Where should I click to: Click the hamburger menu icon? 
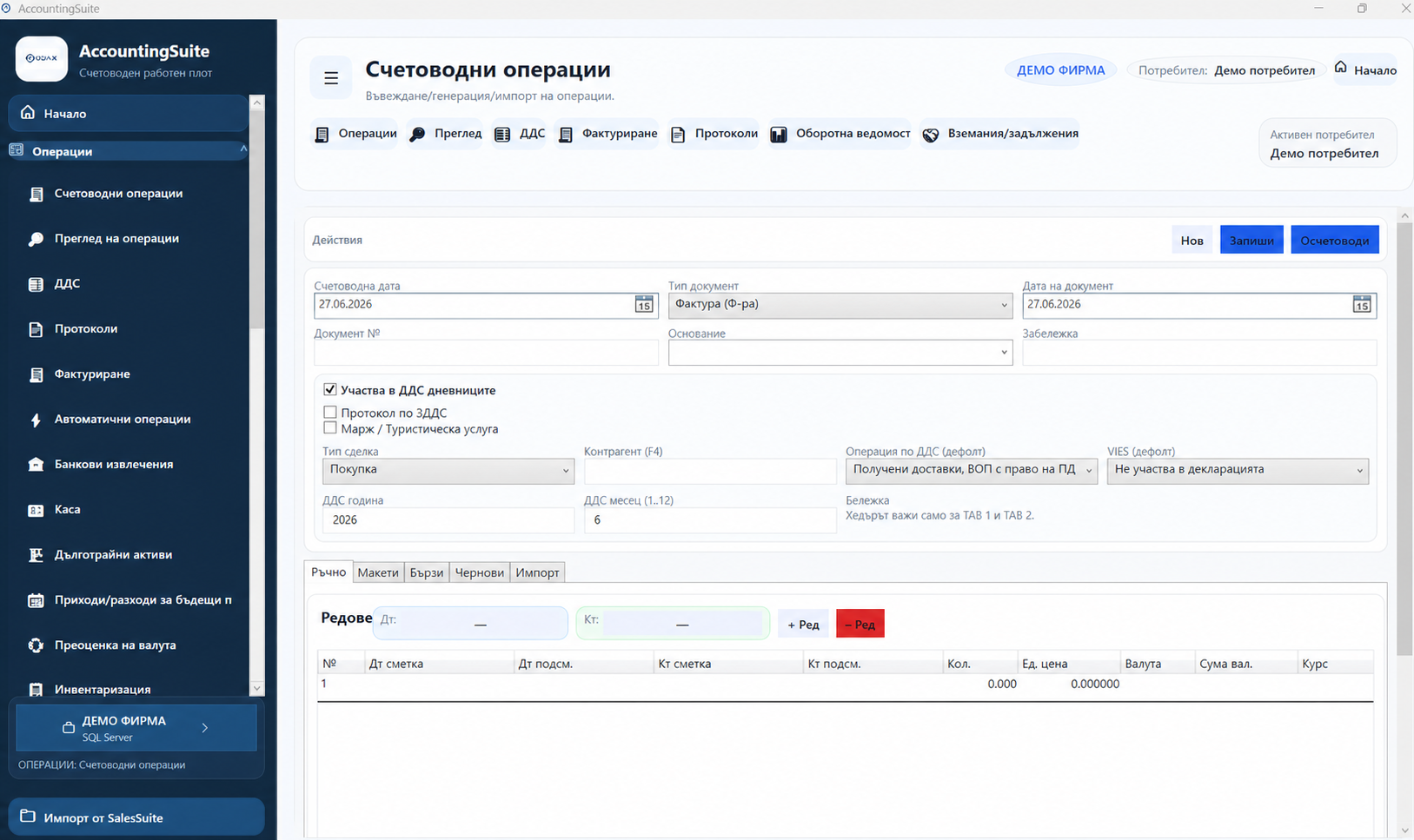[331, 78]
